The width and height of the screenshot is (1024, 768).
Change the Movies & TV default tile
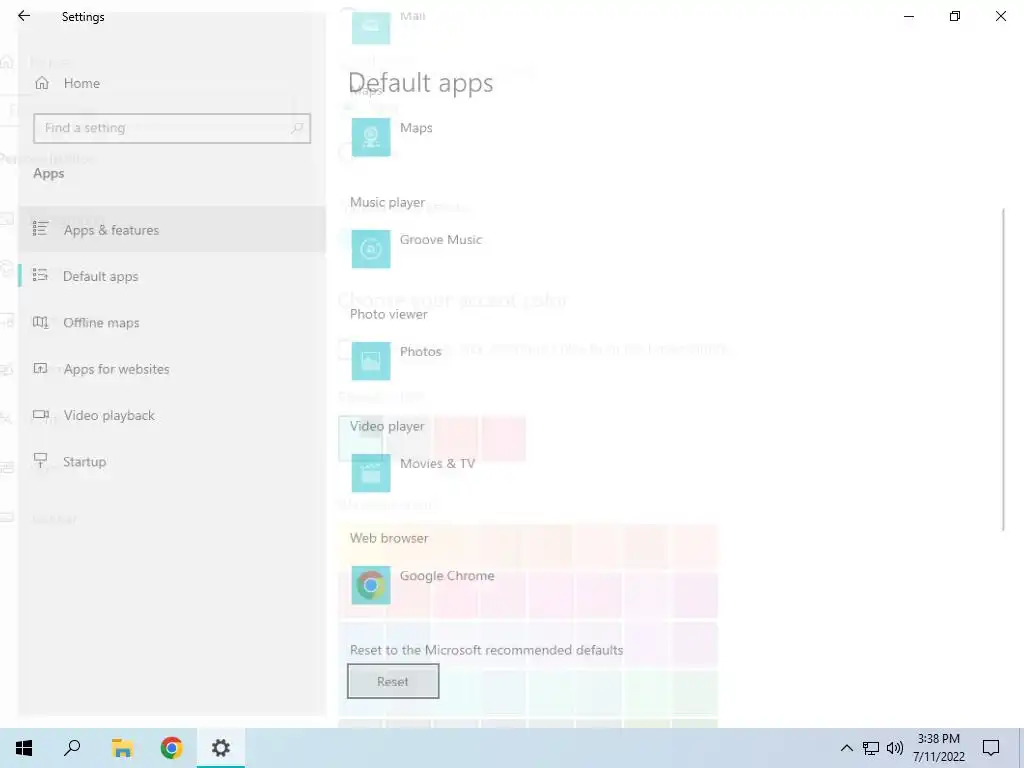tap(371, 473)
